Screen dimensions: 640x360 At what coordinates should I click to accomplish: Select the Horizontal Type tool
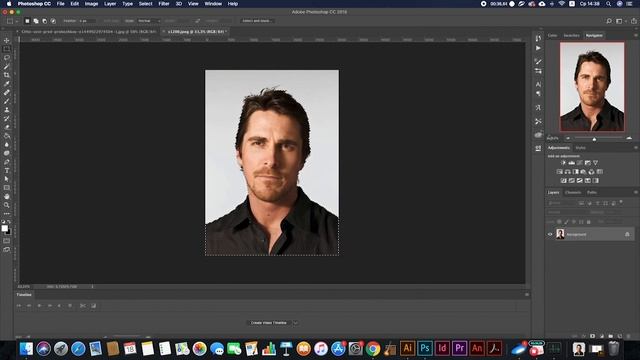[x=7, y=171]
